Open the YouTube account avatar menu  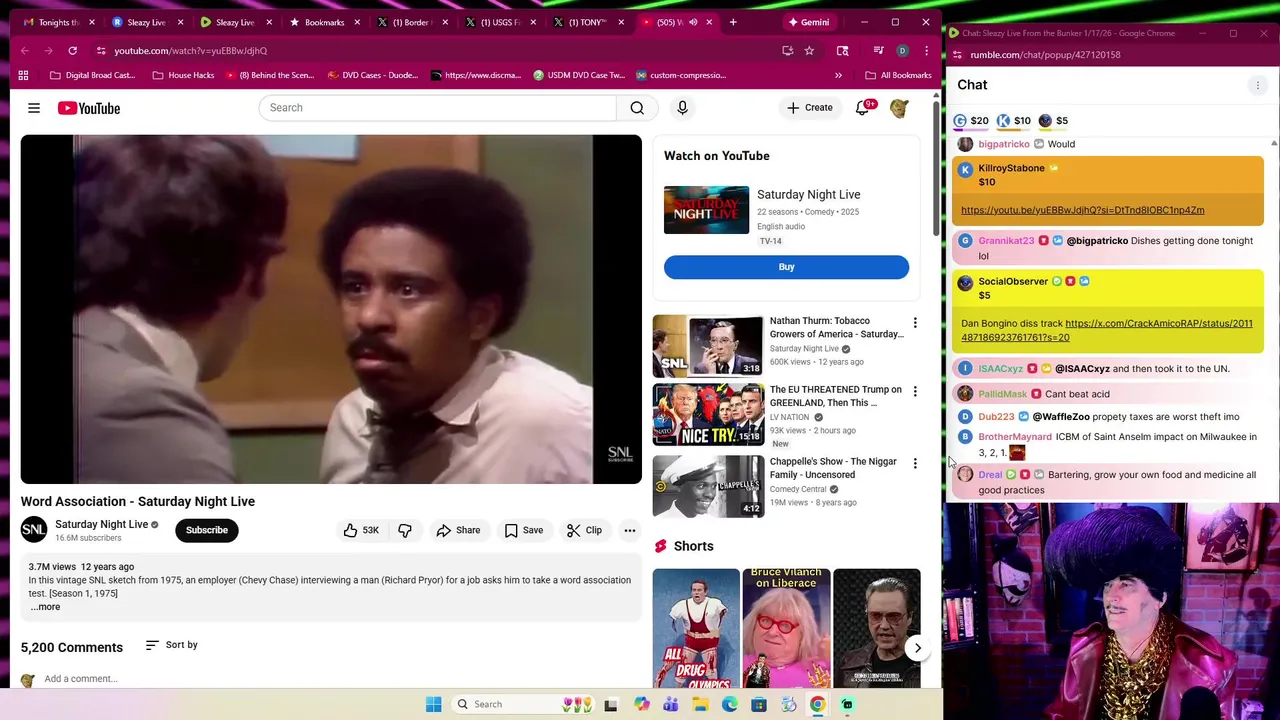(x=899, y=108)
